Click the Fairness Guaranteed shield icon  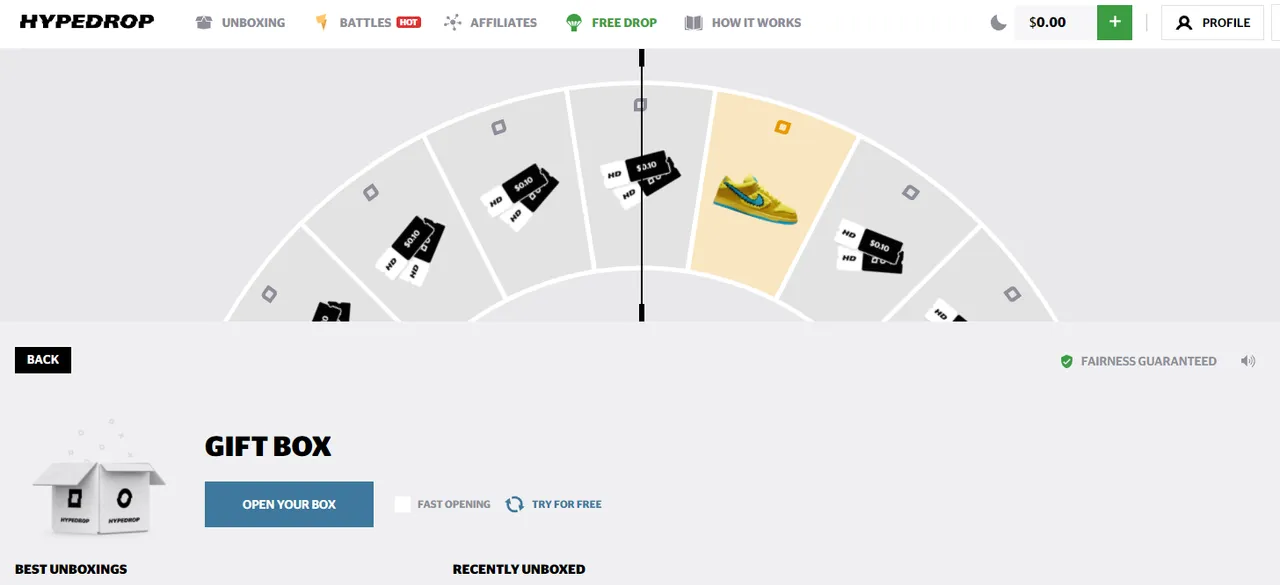tap(1067, 361)
